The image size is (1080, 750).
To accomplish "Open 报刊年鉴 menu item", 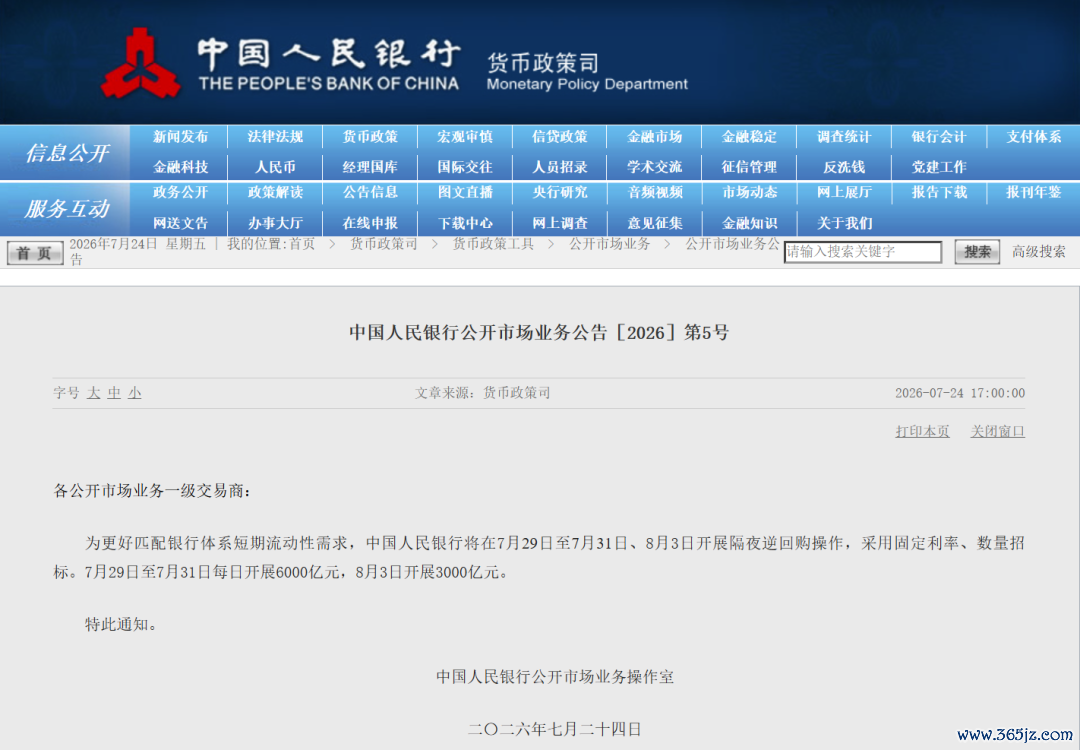I will coord(1034,193).
